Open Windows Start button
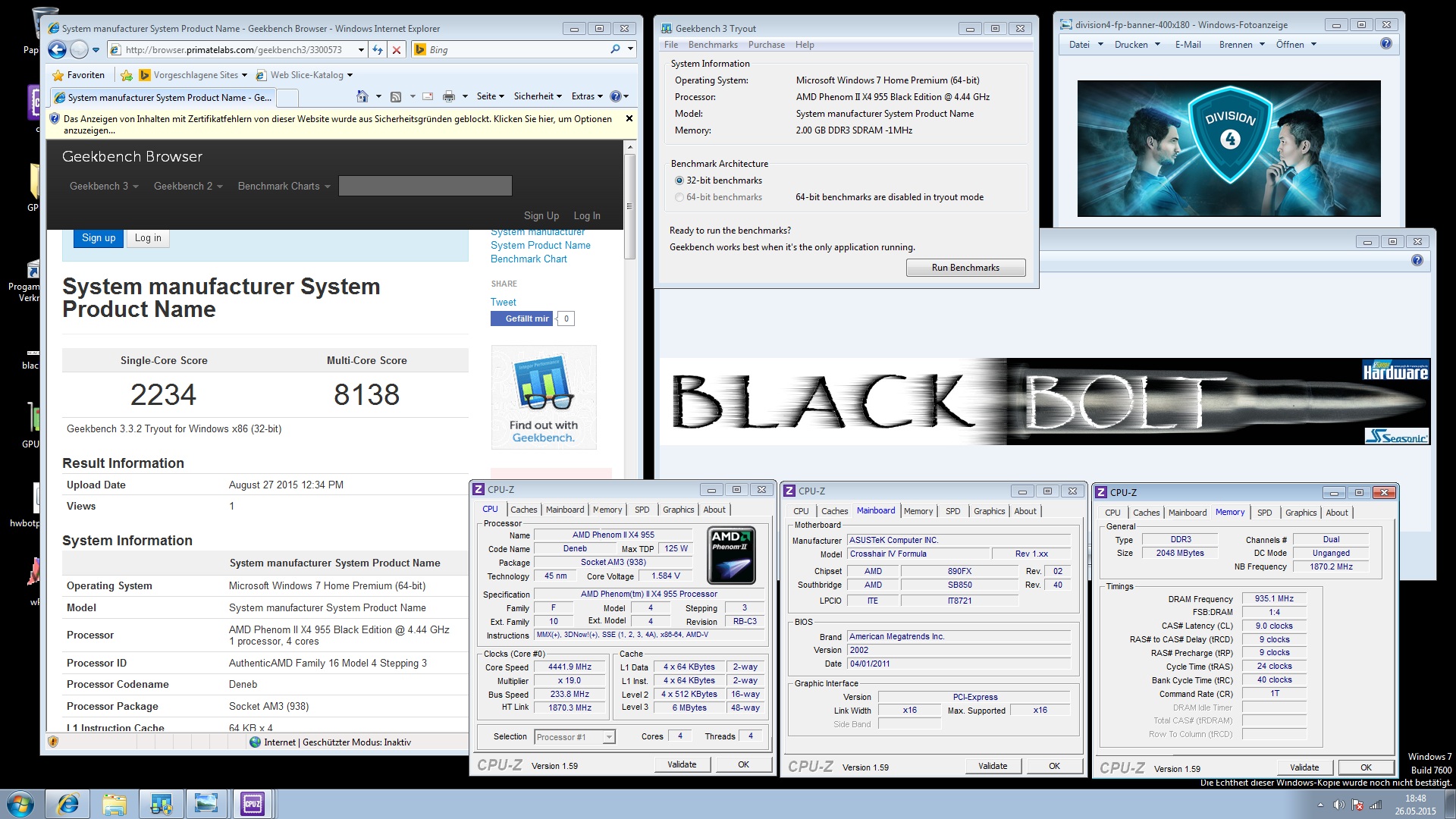 coord(20,804)
